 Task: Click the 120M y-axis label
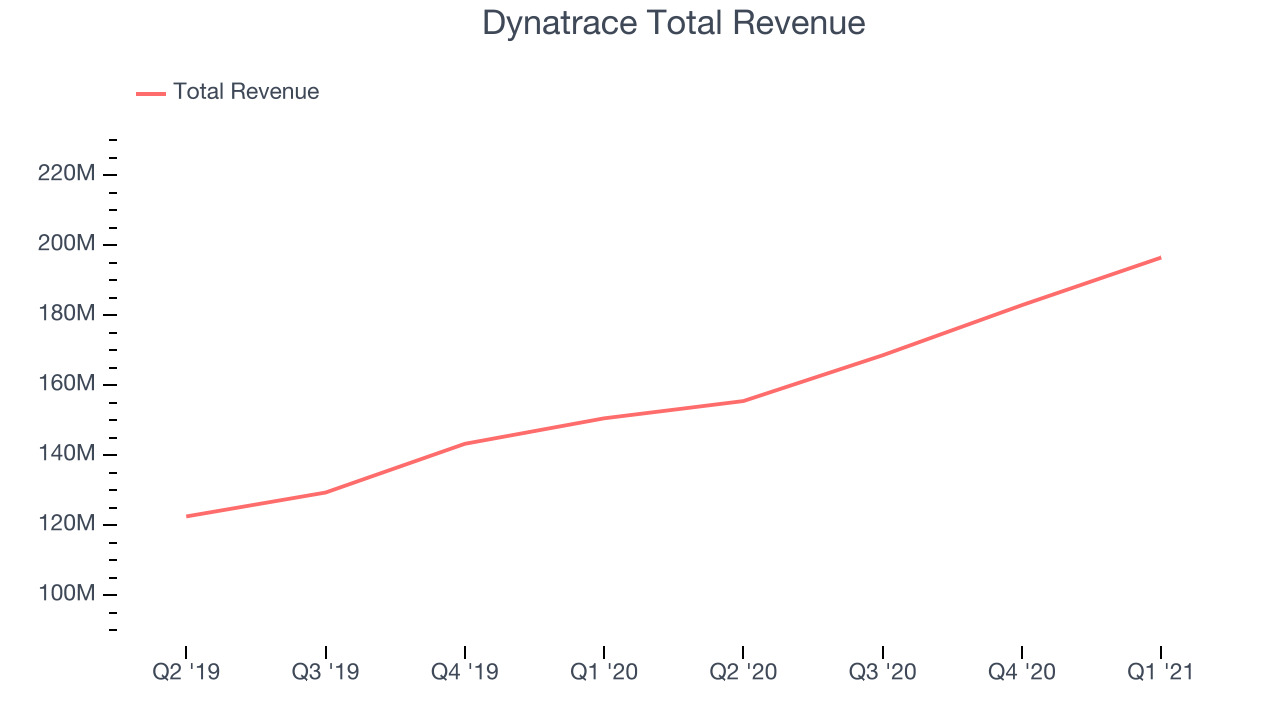pyautogui.click(x=67, y=524)
